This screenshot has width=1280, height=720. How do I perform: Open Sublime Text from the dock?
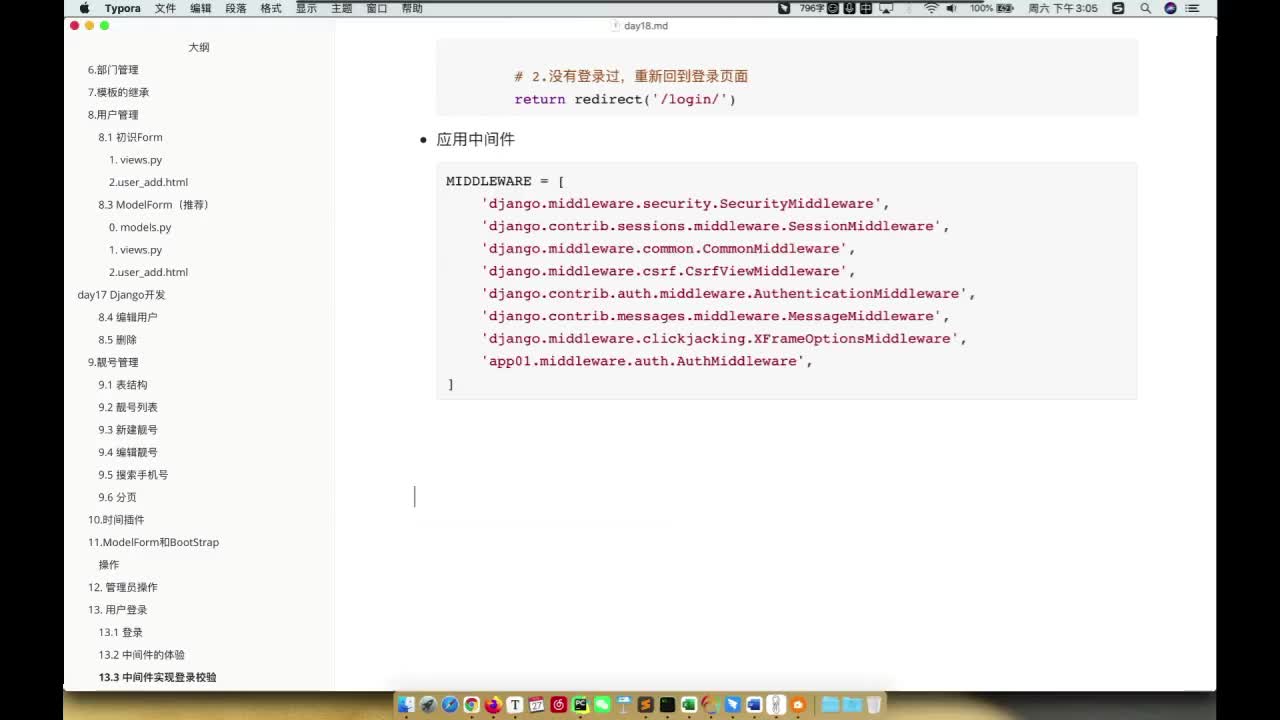tap(646, 705)
